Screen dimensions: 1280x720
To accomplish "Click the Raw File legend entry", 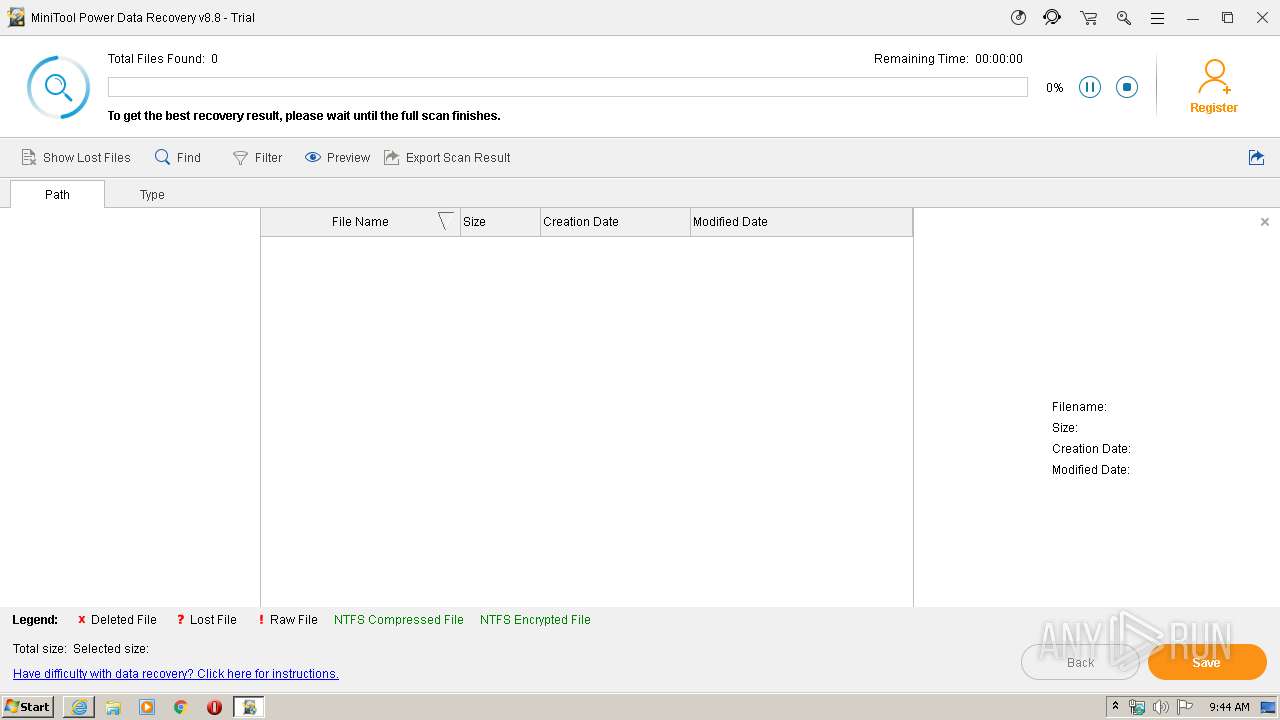I will (287, 620).
